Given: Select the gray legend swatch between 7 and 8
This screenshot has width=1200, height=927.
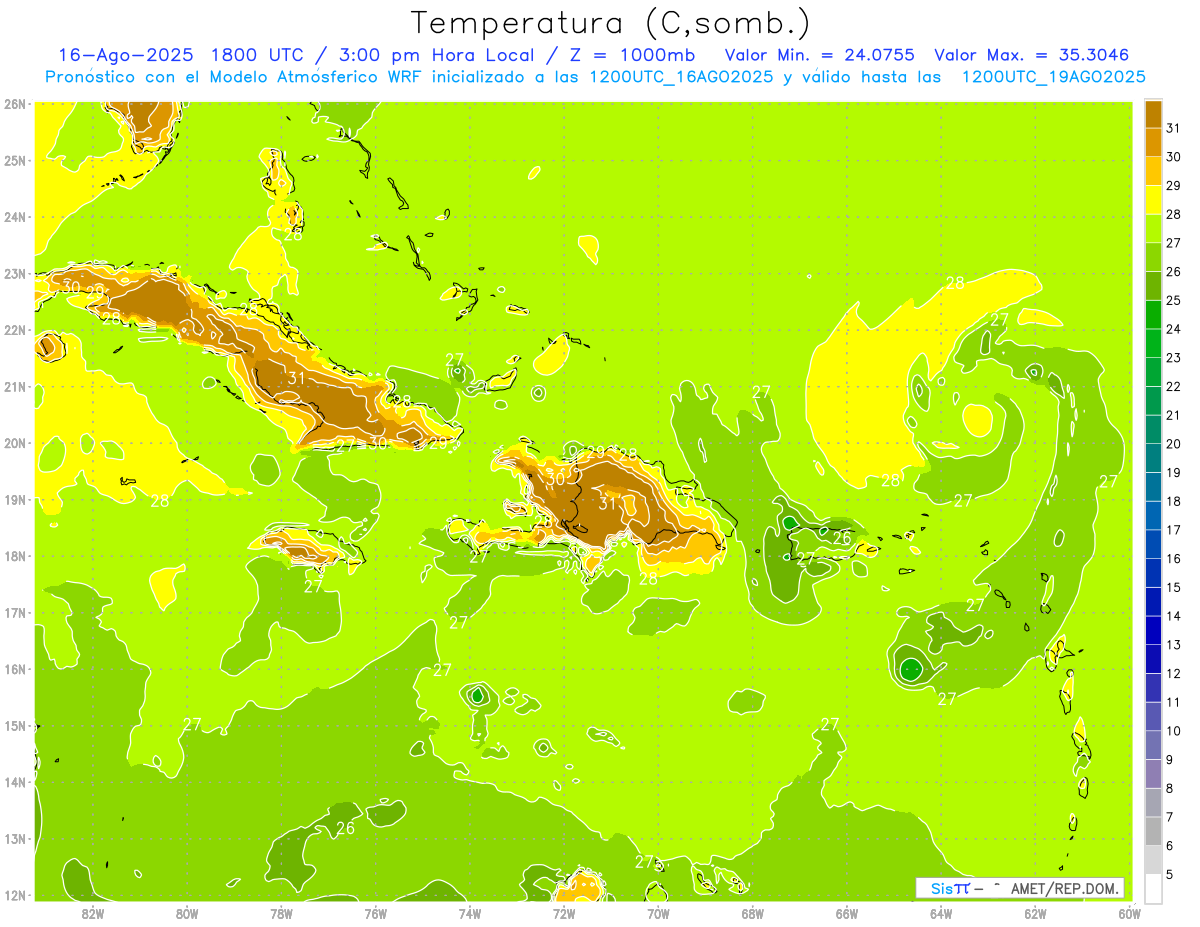Looking at the screenshot, I should (x=1153, y=803).
